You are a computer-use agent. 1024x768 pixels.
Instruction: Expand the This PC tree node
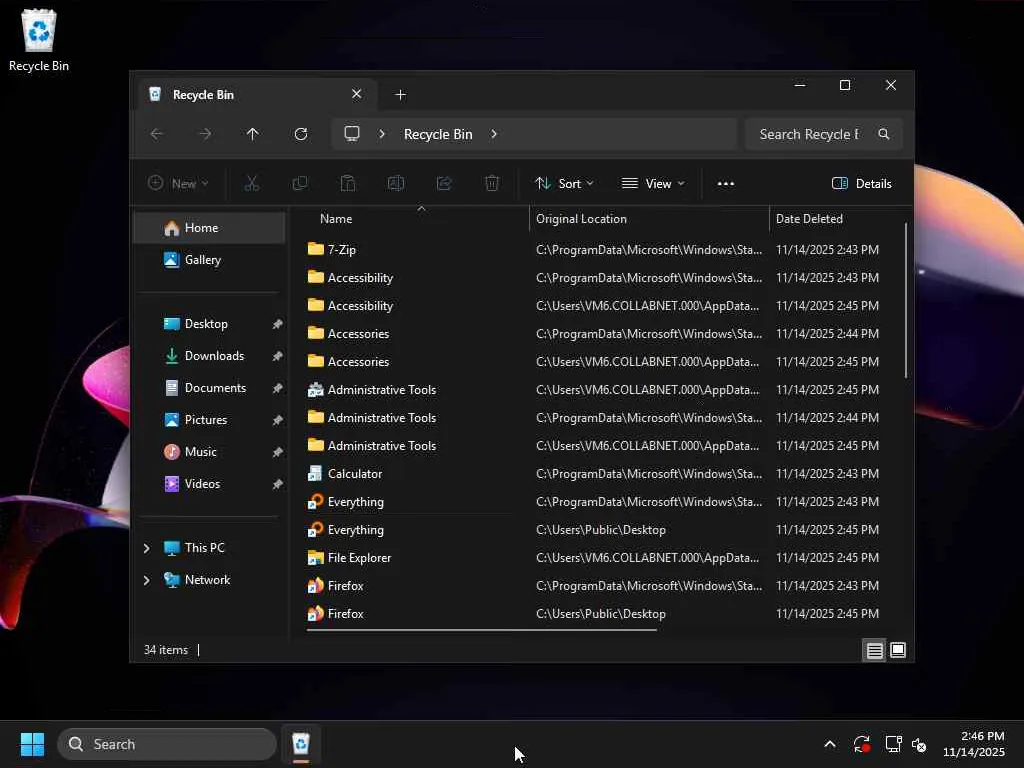point(146,548)
